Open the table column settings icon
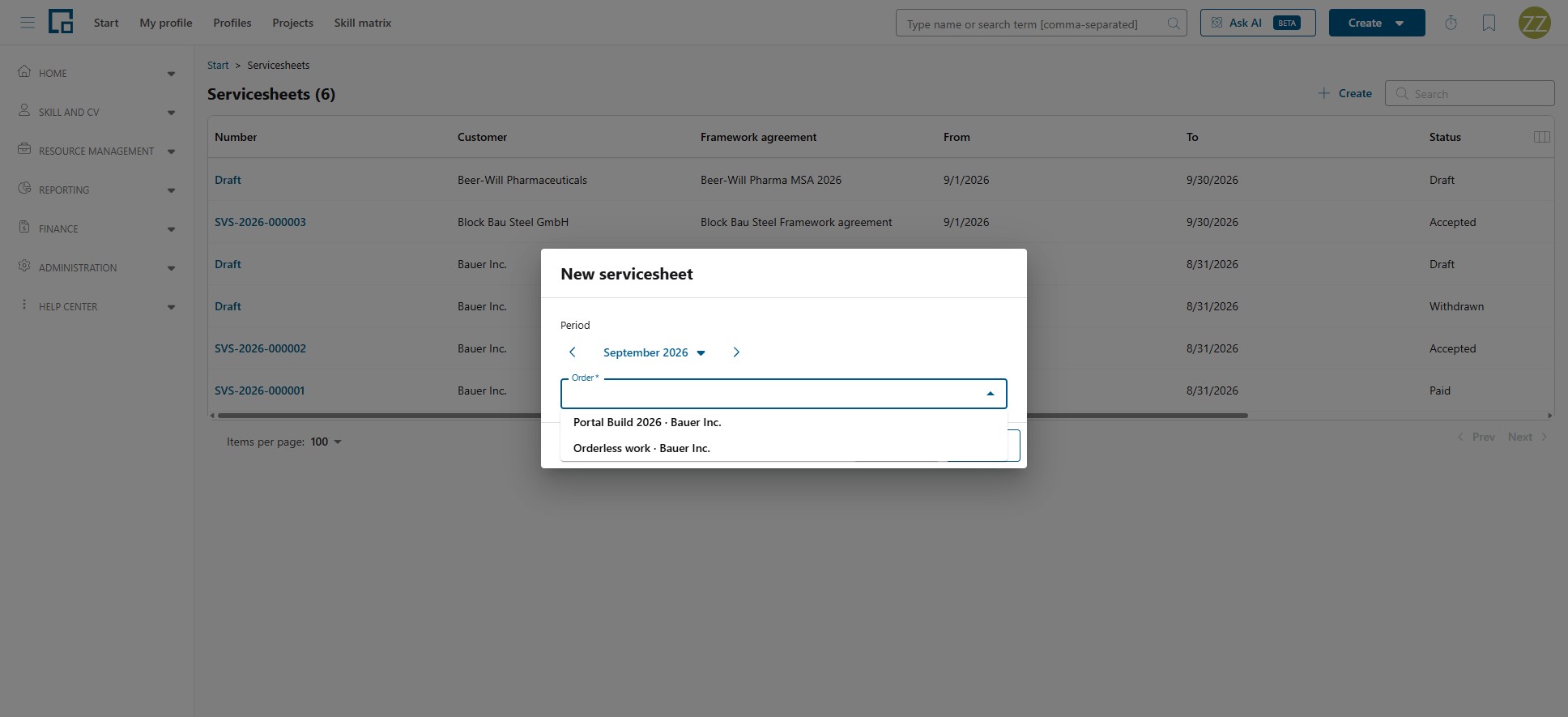The height and width of the screenshot is (717, 1568). [x=1542, y=137]
